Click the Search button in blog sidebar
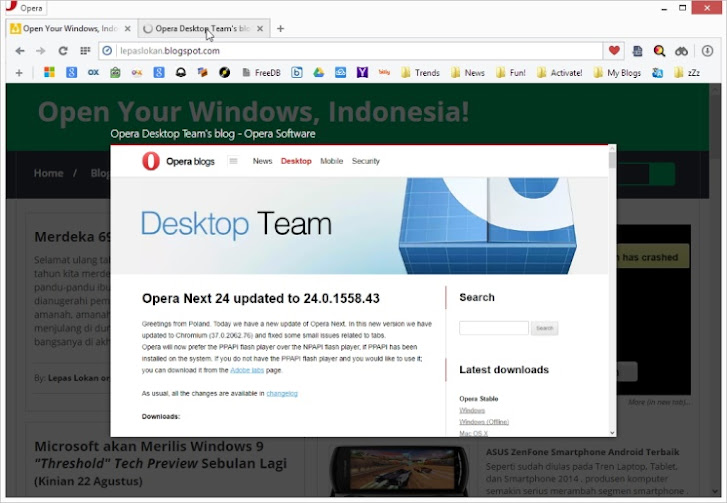 click(544, 328)
